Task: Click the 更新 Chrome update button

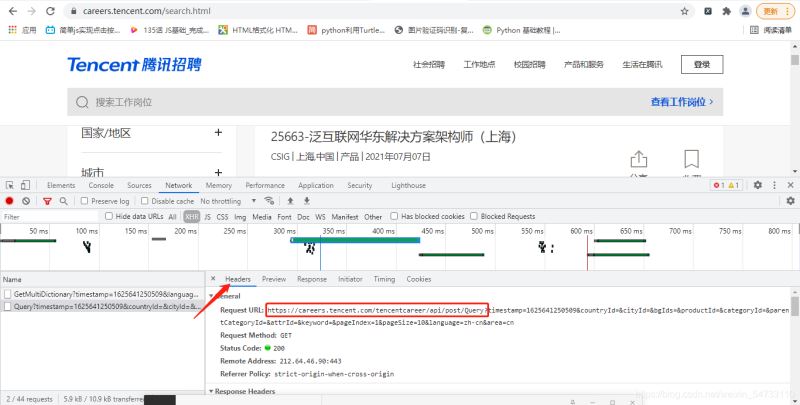Action: [775, 11]
